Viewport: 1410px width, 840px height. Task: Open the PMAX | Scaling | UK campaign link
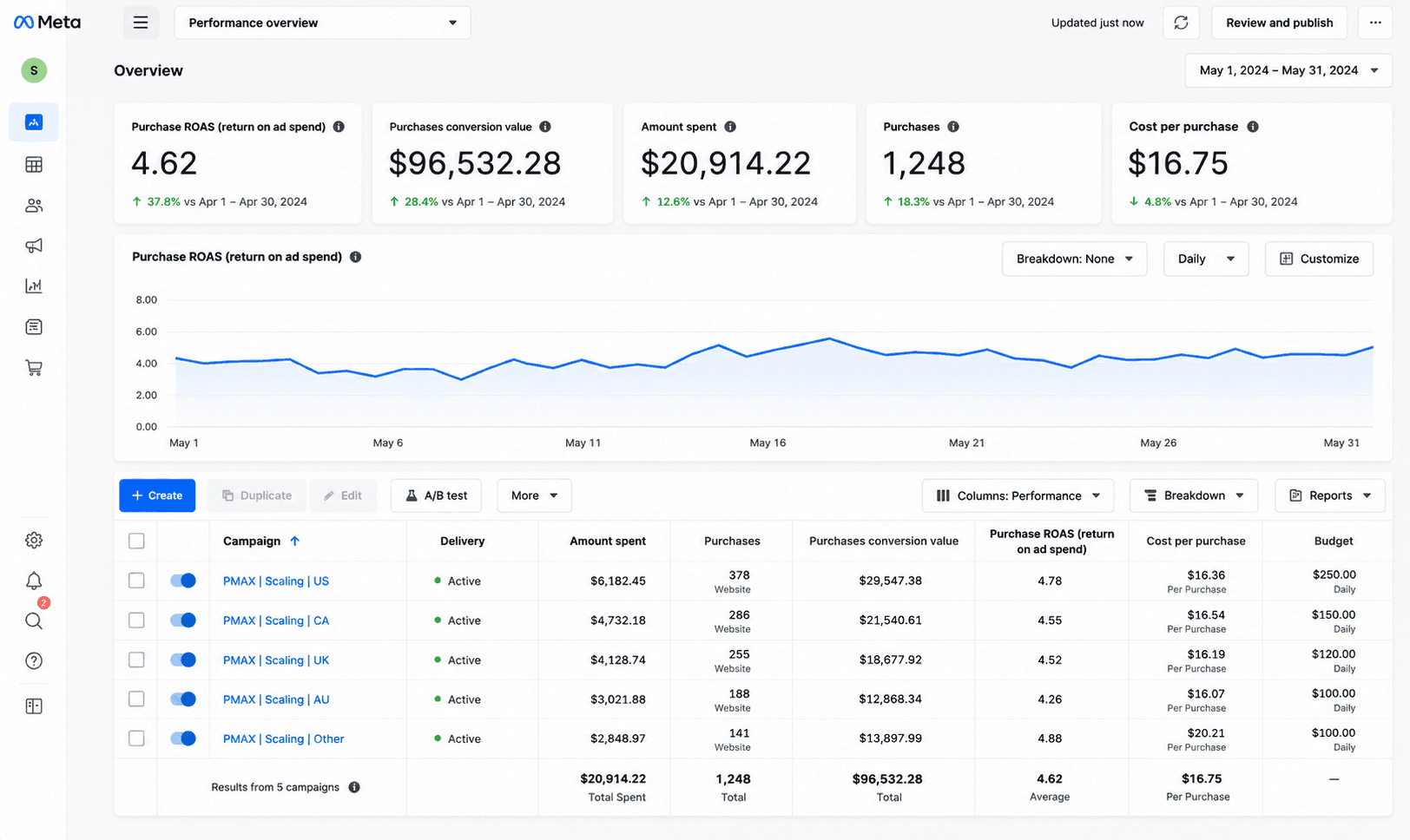click(x=276, y=660)
